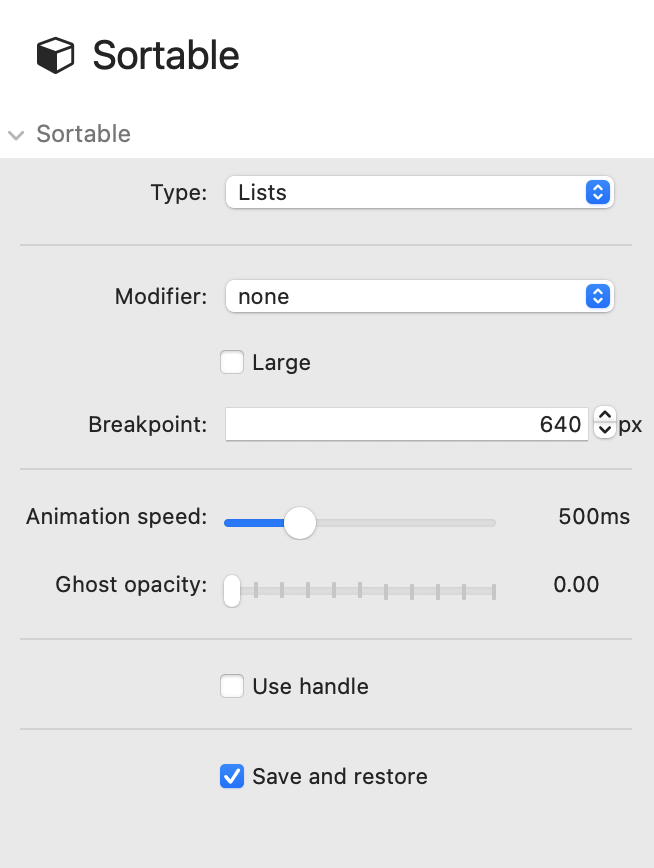Enable the Large checkbox

(x=232, y=363)
